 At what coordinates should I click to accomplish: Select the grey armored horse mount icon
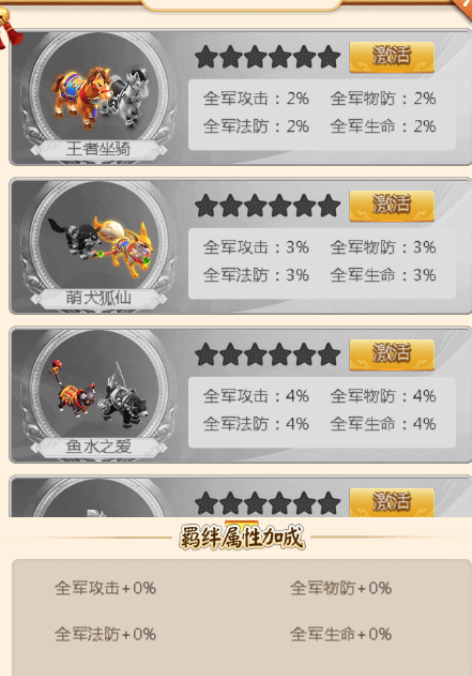click(128, 98)
